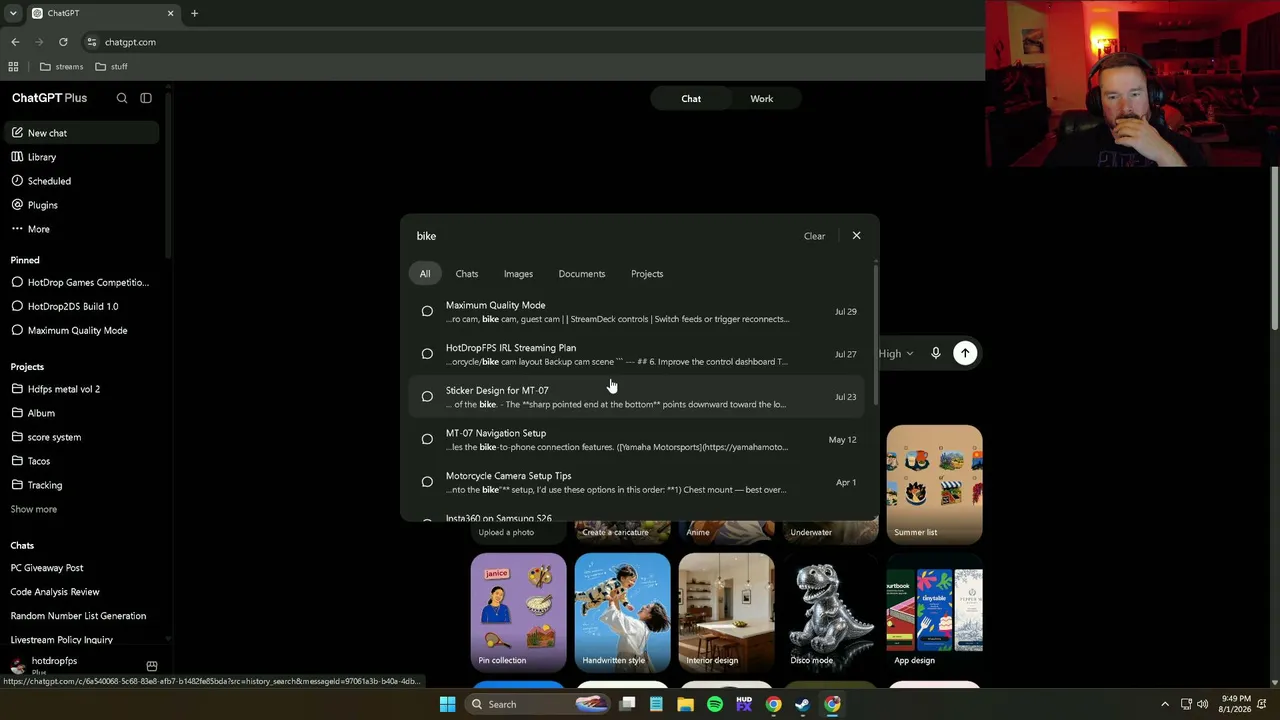
Task: Open the PC Giveaway Post chat
Action: coord(80,568)
